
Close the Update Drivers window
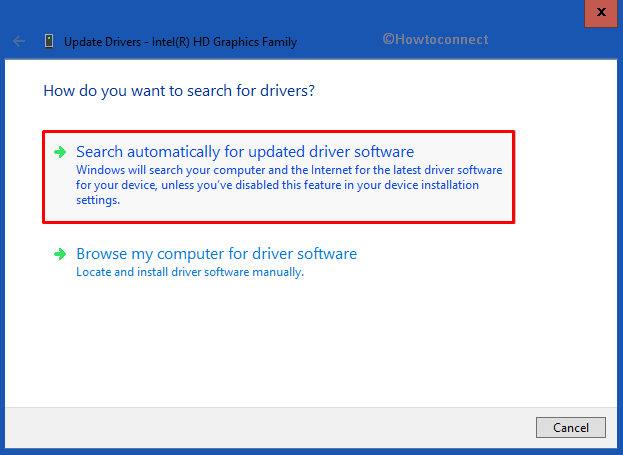602,13
